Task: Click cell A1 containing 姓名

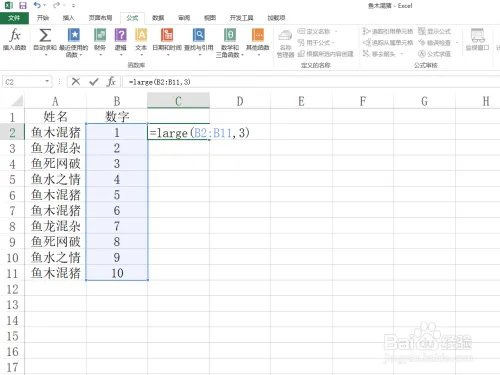Action: click(x=55, y=116)
